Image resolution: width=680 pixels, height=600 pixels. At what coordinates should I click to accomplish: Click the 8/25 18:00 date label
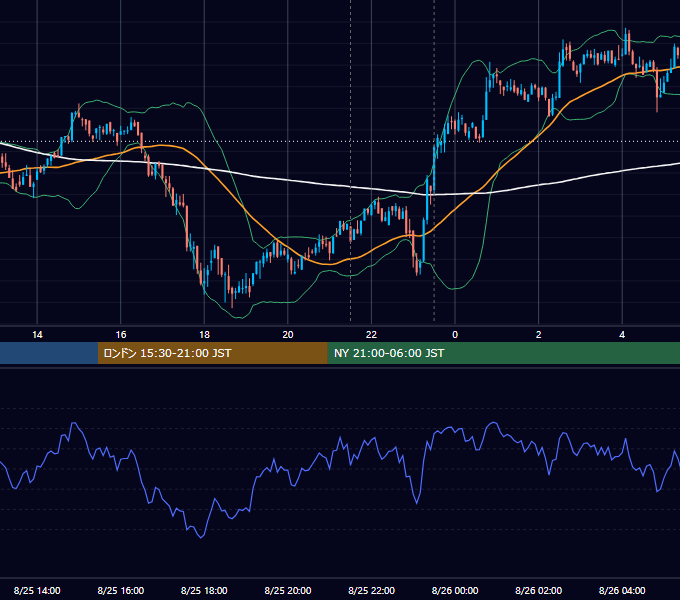[x=204, y=590]
